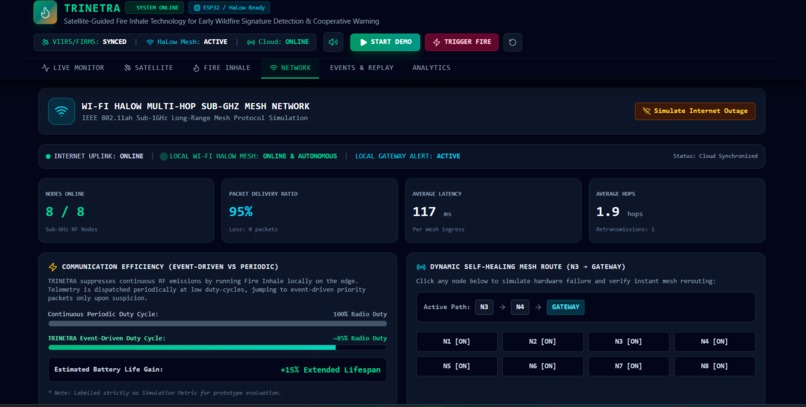Click the ESP32 / HaLow Ready badge

coord(229,8)
